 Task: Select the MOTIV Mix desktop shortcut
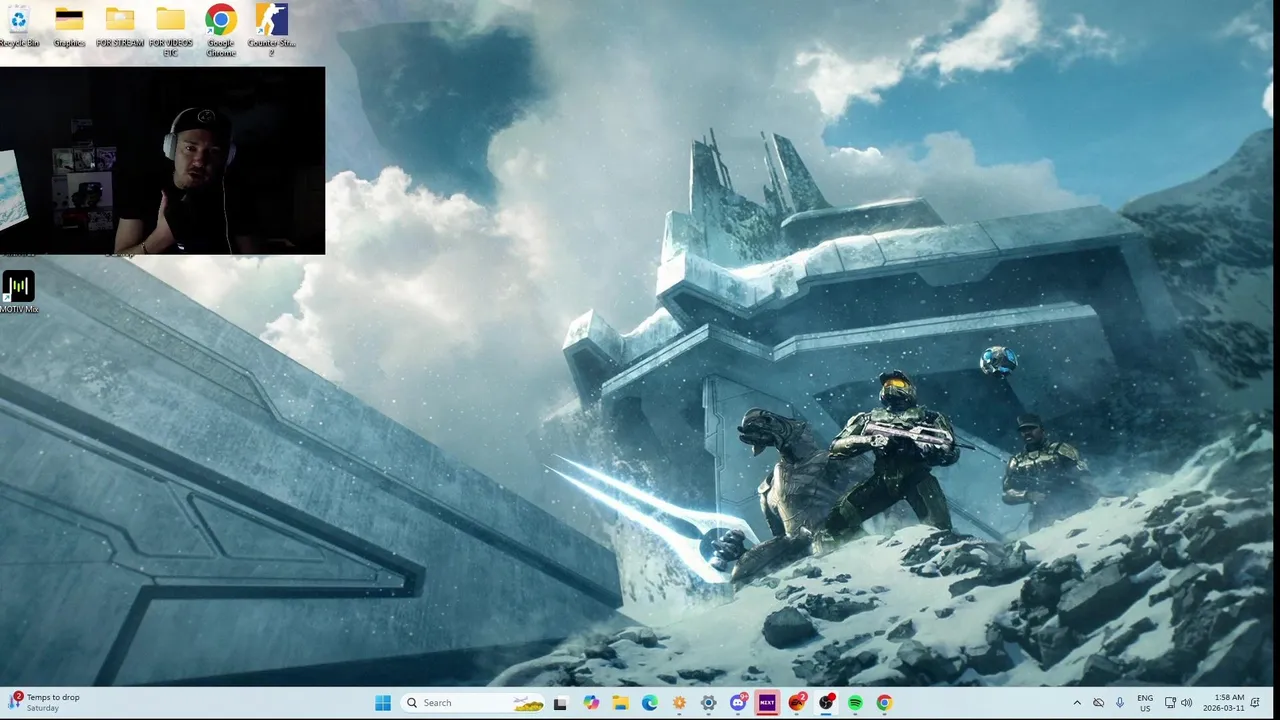18,294
